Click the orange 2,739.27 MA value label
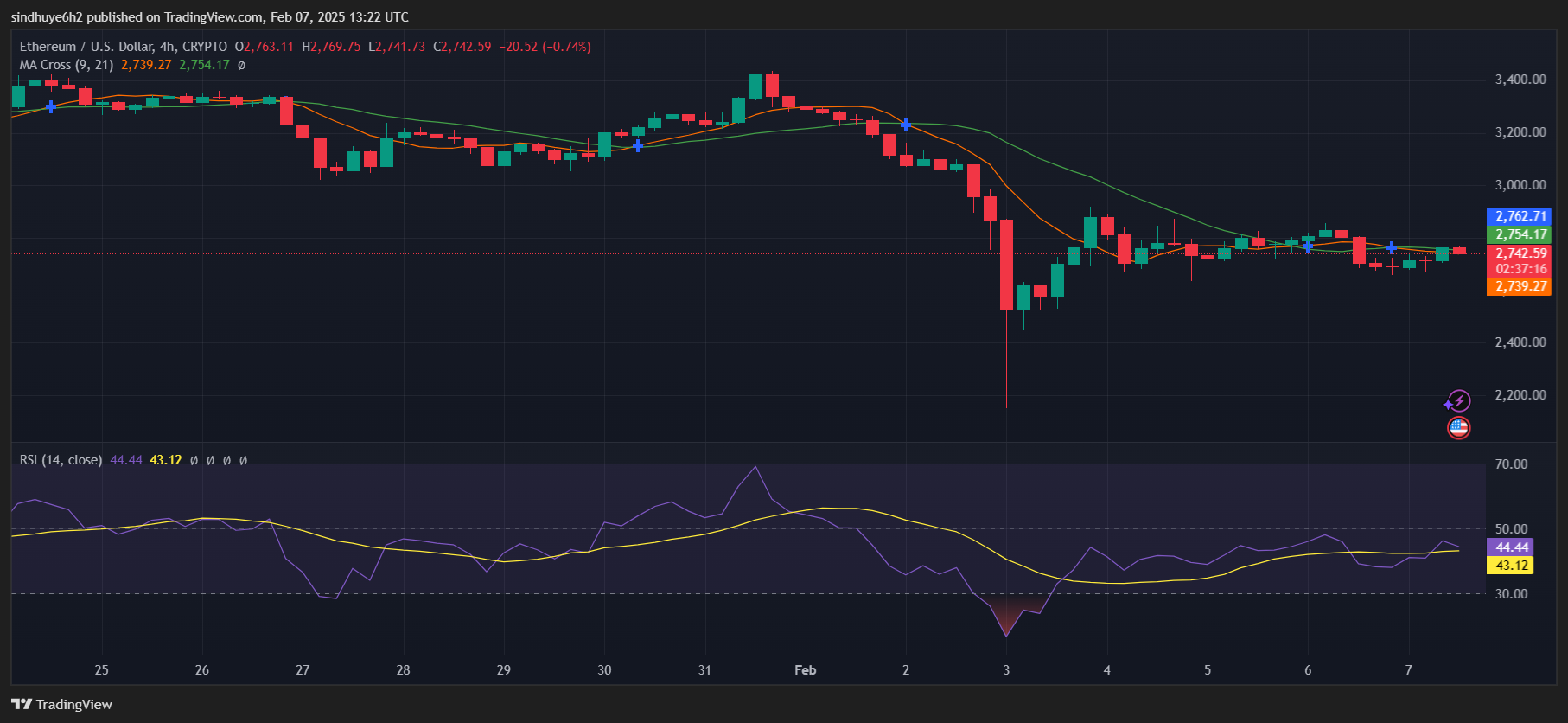 (1520, 286)
